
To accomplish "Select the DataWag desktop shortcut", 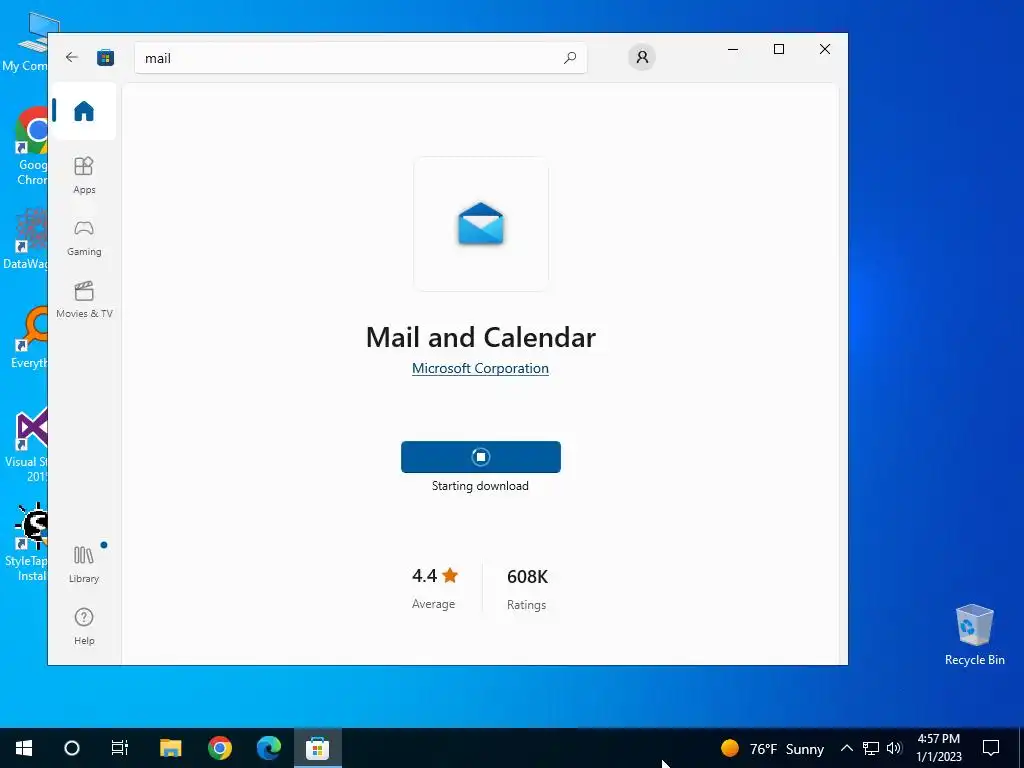I will click(x=25, y=239).
